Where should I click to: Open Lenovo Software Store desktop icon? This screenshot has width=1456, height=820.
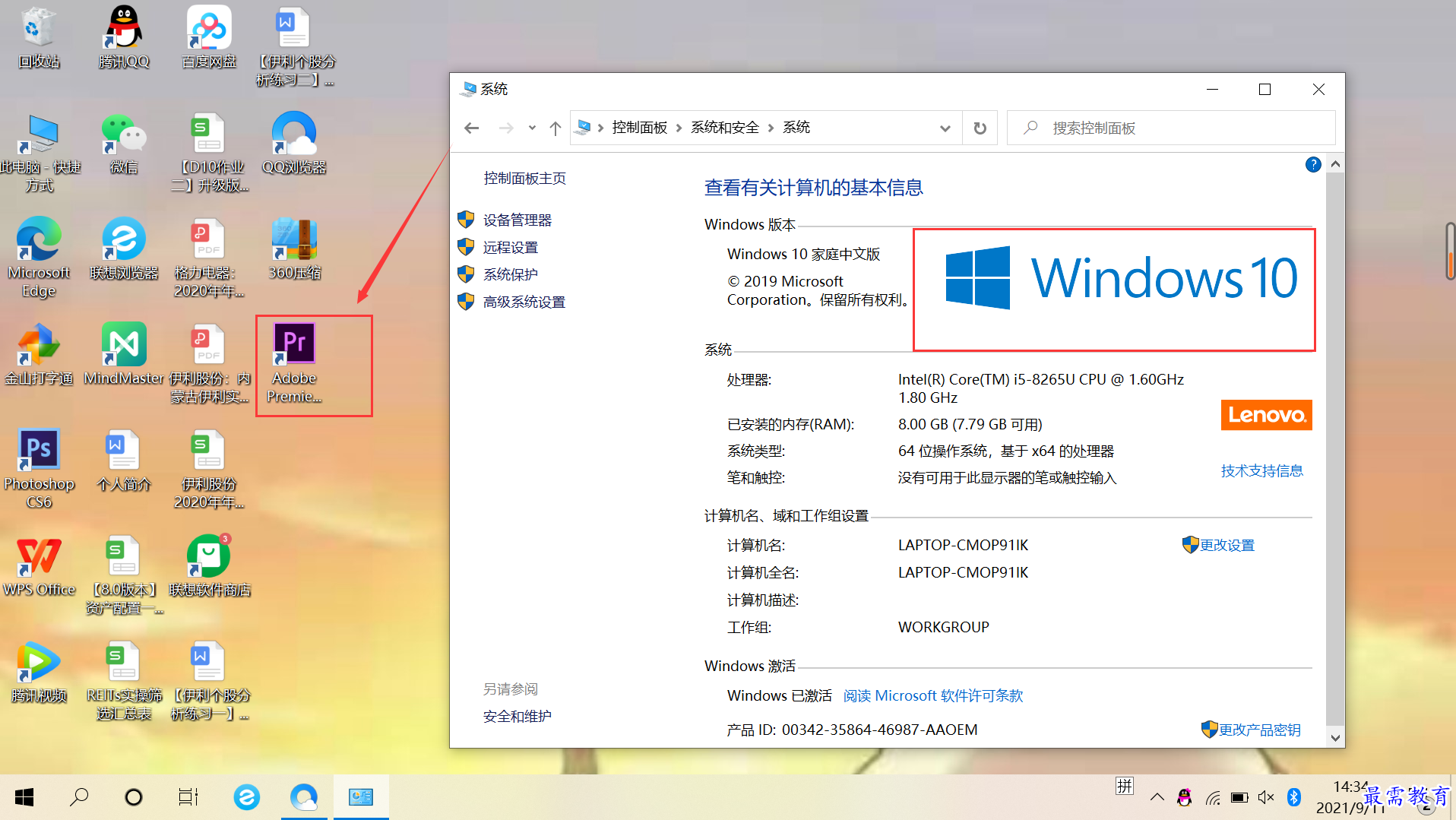coord(209,565)
